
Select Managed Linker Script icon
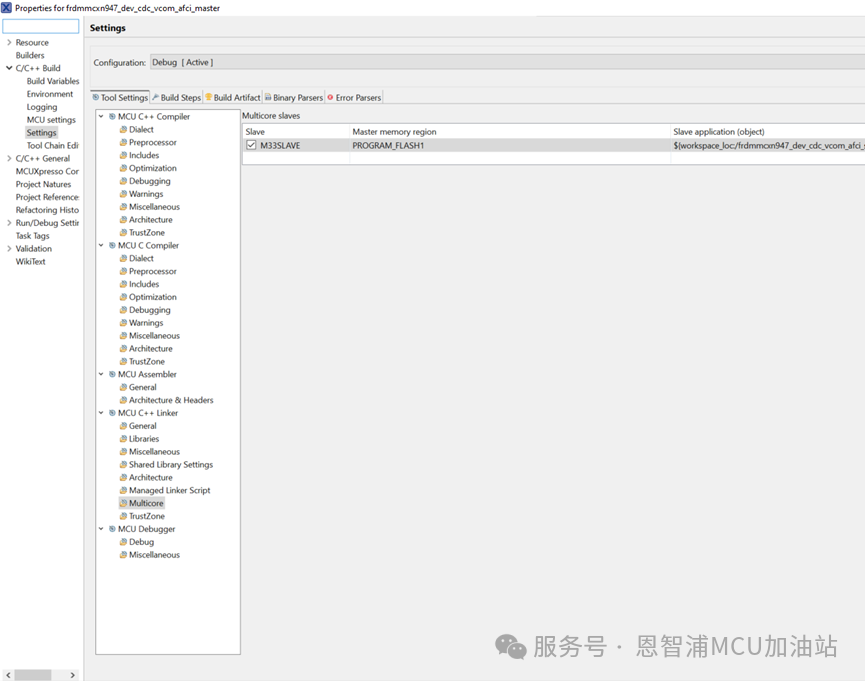[124, 490]
